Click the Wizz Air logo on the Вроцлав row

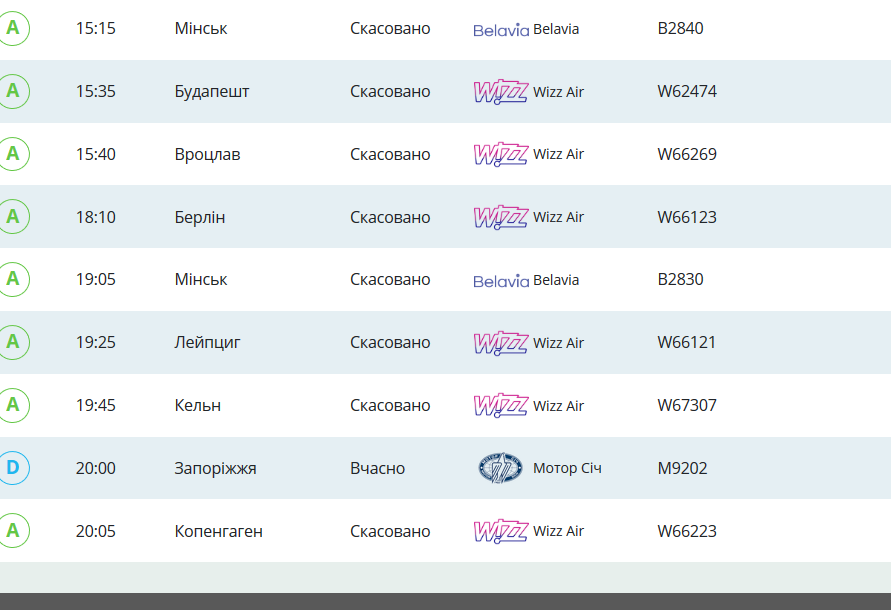[x=501, y=154]
